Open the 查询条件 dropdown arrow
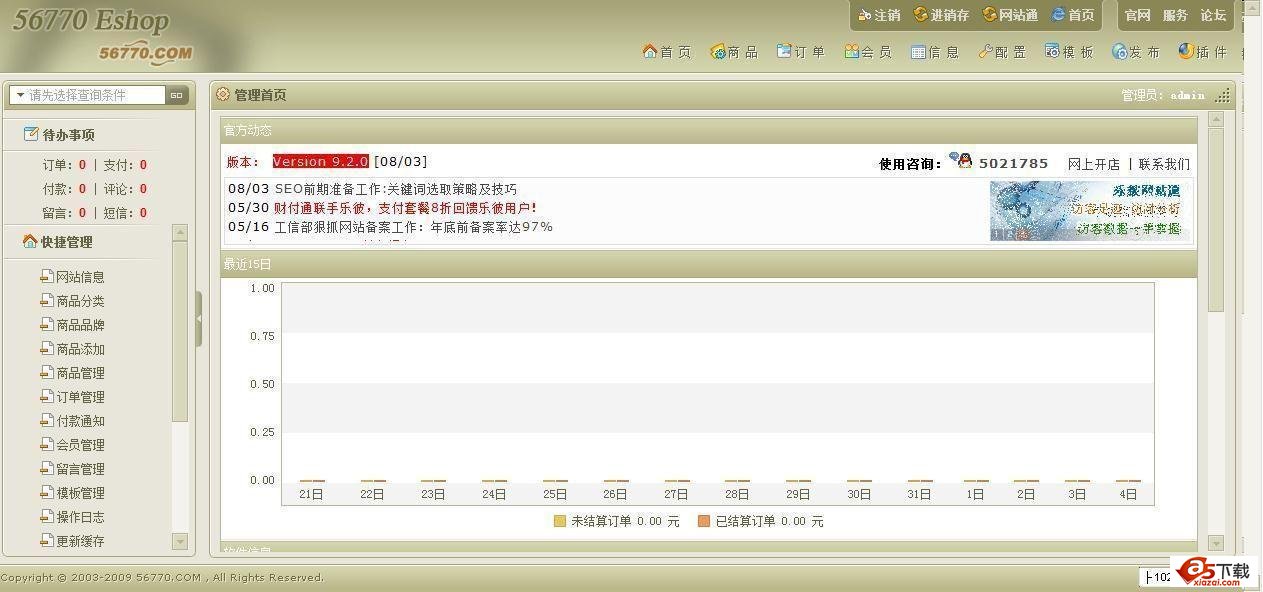 coord(19,95)
